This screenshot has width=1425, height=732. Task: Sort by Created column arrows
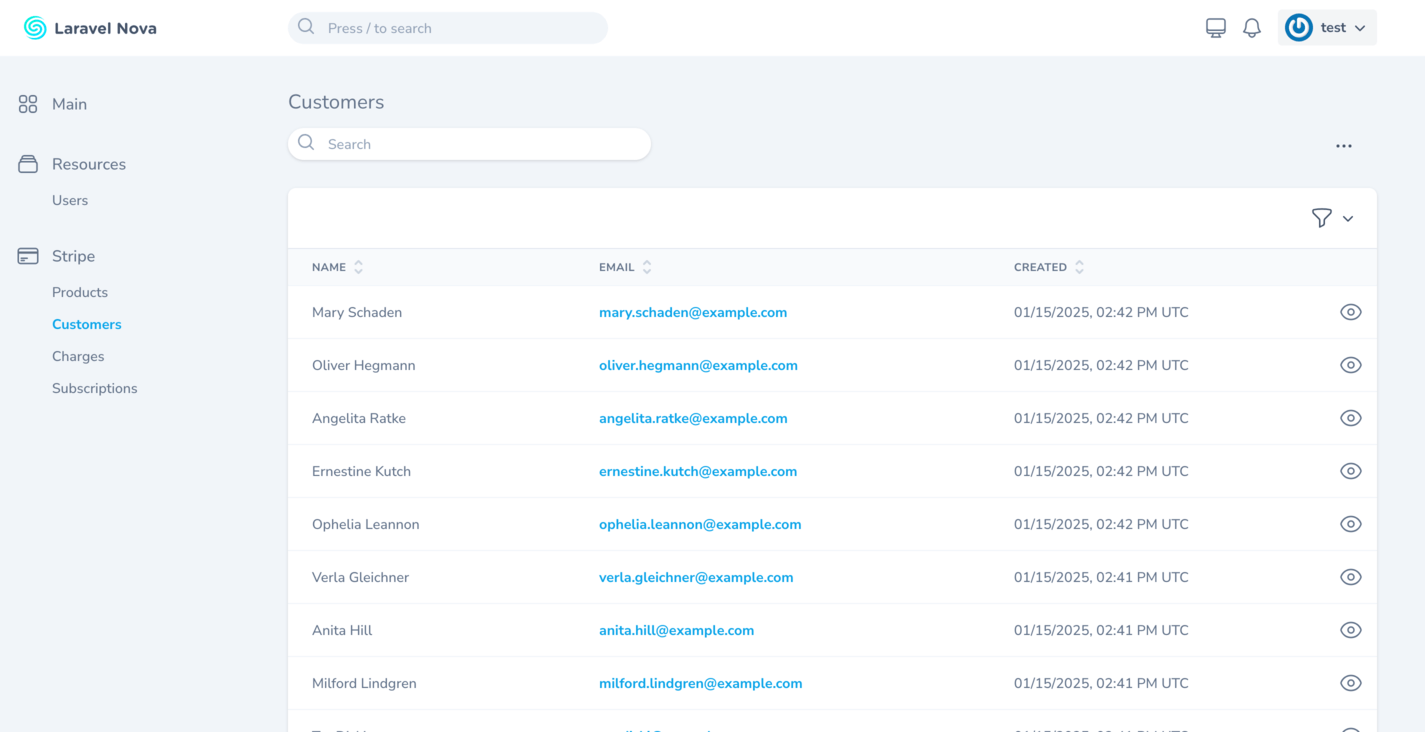[1079, 267]
